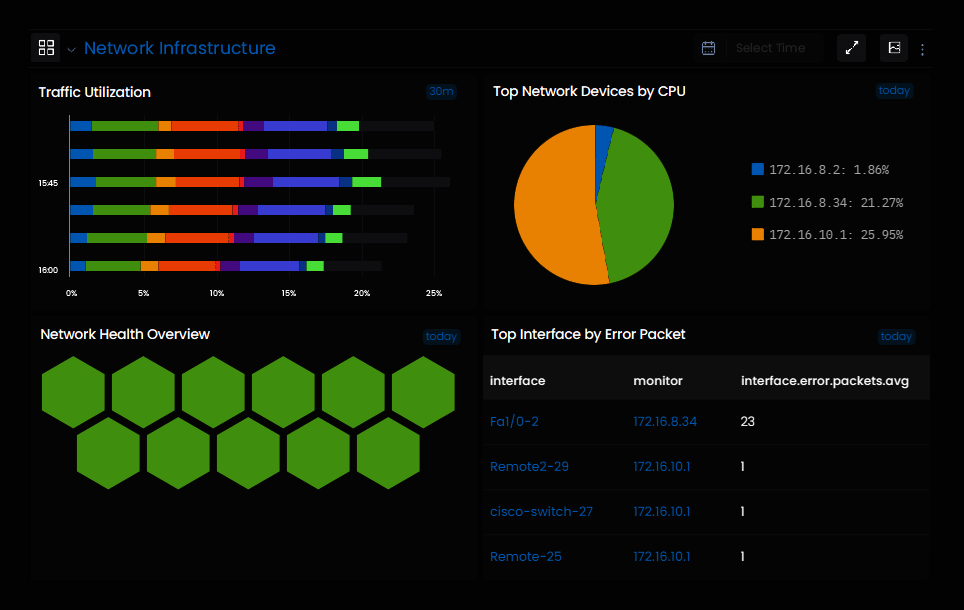964x610 pixels.
Task: Click the image export icon
Action: [894, 48]
